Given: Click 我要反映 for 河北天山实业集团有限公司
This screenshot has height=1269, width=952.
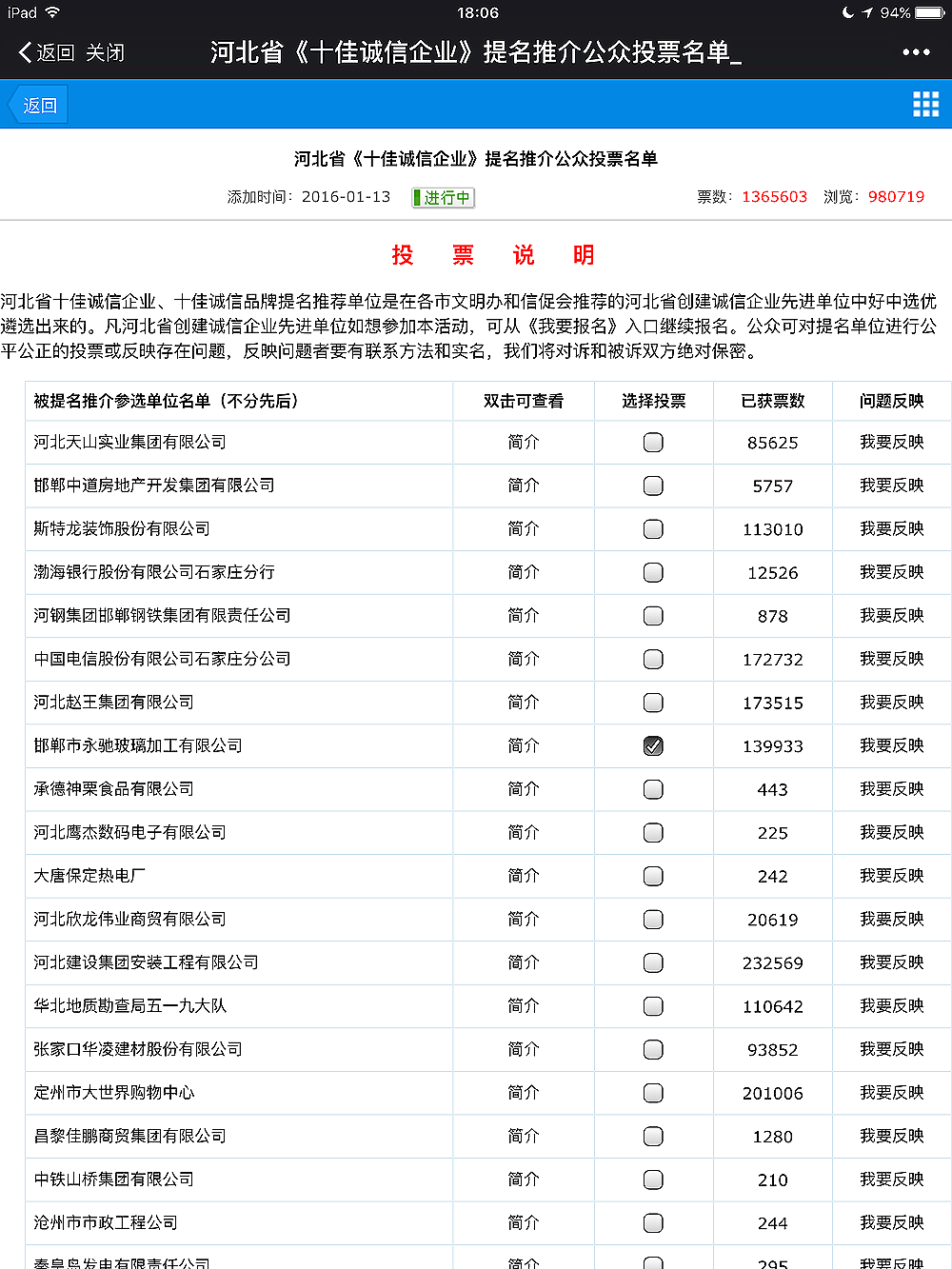Looking at the screenshot, I should pyautogui.click(x=892, y=442).
